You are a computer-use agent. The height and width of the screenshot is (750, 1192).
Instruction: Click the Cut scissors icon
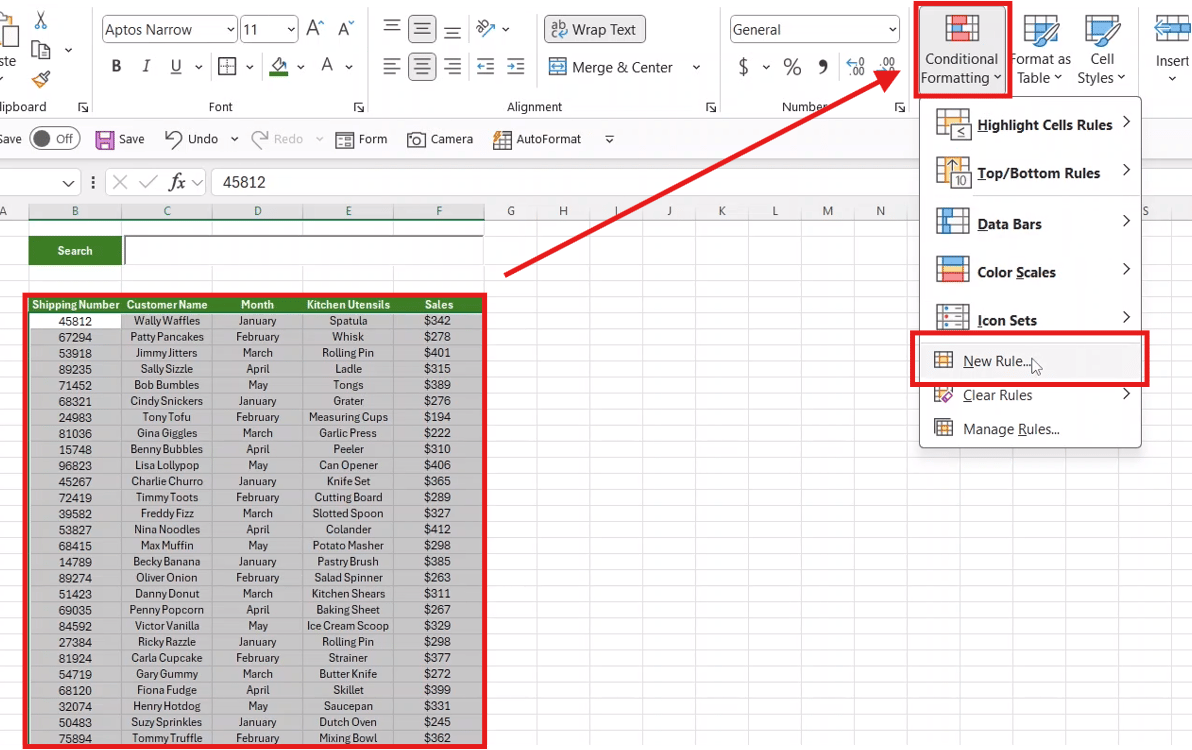(x=41, y=21)
